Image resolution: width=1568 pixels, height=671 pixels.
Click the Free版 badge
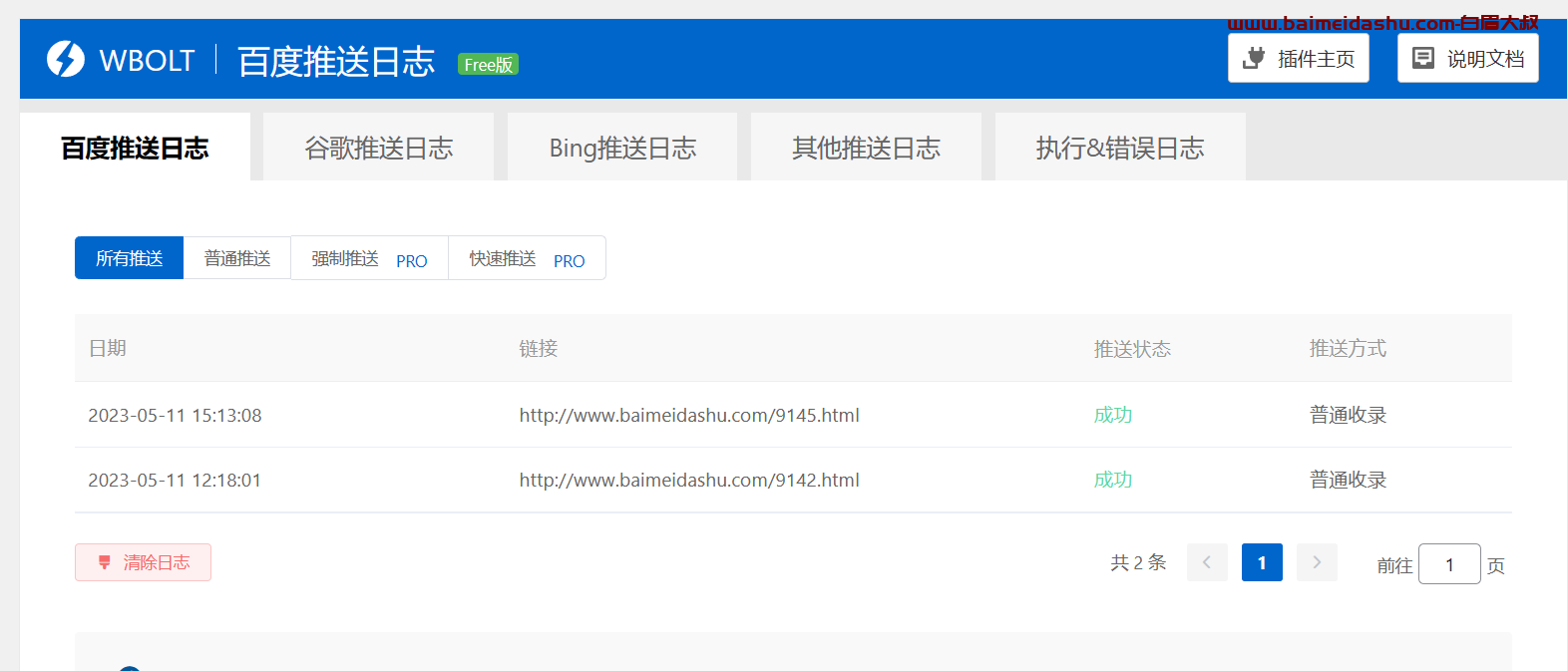[x=488, y=64]
